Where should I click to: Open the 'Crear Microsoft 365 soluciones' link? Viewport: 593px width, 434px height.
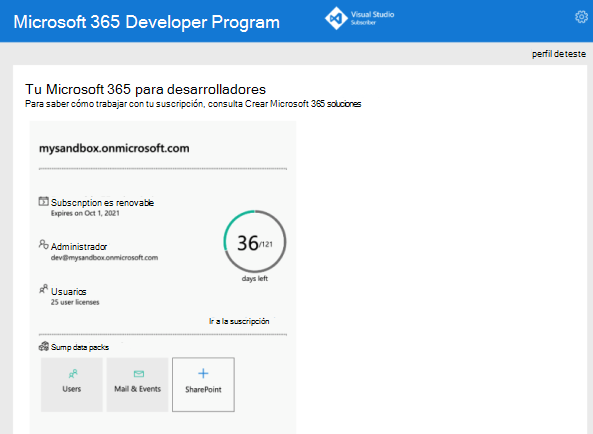303,104
